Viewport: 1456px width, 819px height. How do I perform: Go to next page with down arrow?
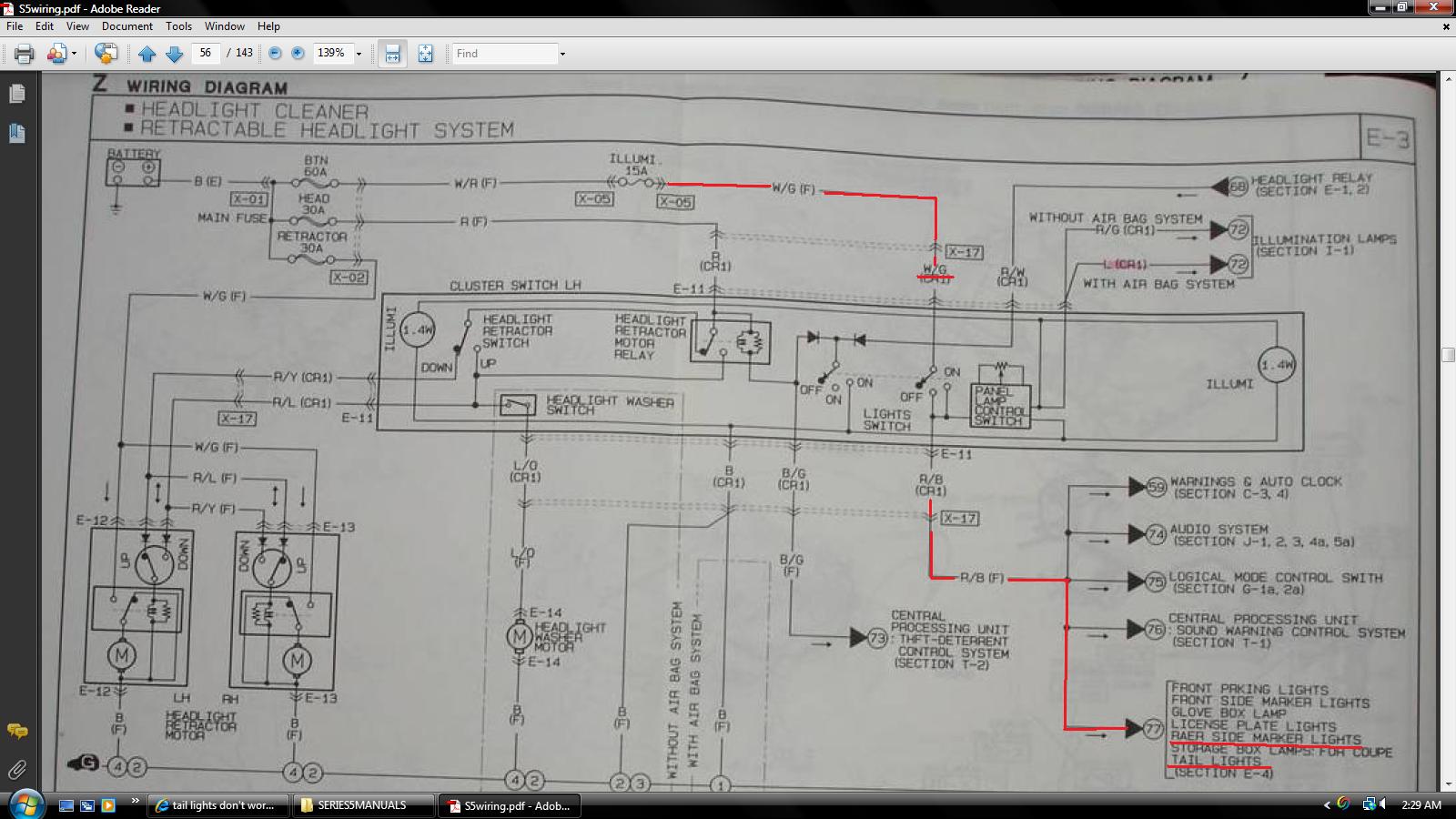175,54
